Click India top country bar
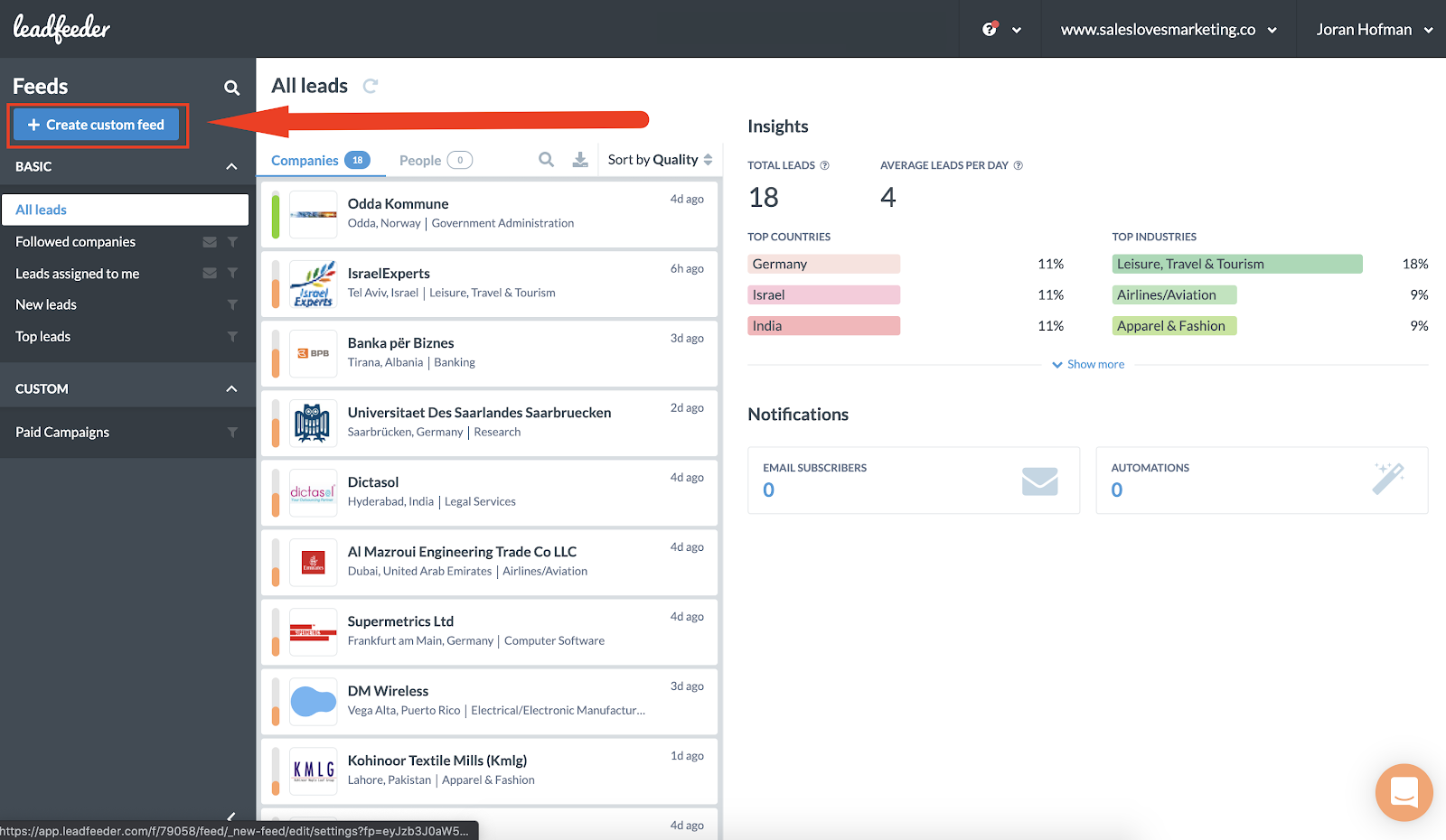1446x840 pixels. click(x=823, y=325)
